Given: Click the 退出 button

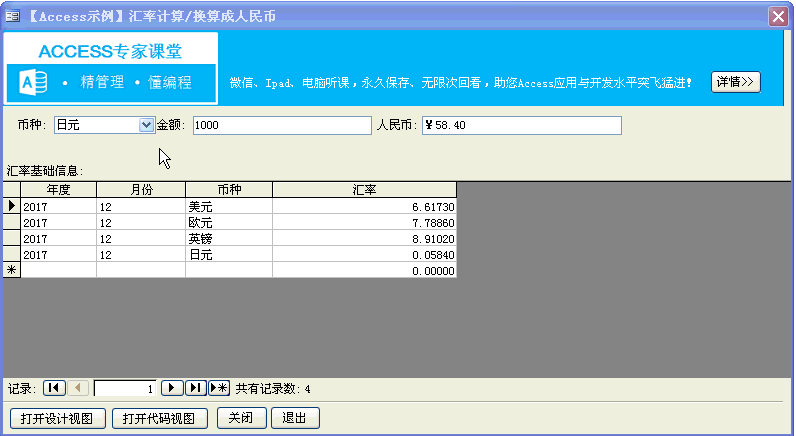Looking at the screenshot, I should [x=295, y=418].
